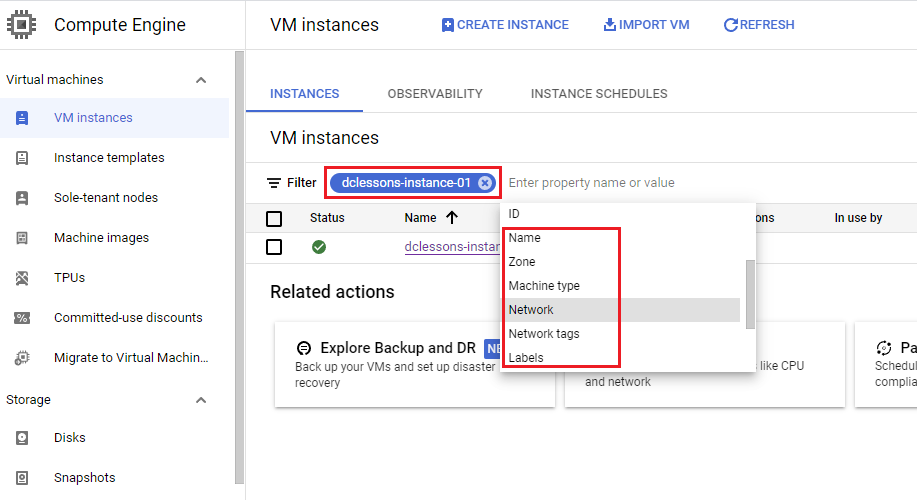
Task: Open TPUs in sidebar
Action: pyautogui.click(x=115, y=278)
